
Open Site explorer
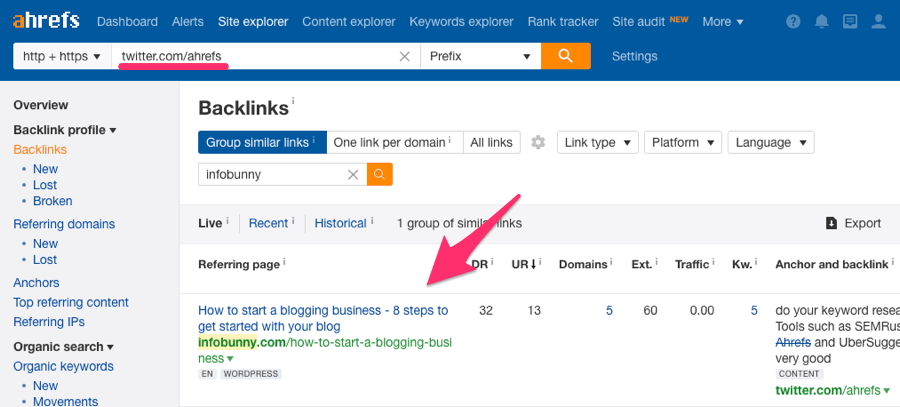(x=253, y=22)
